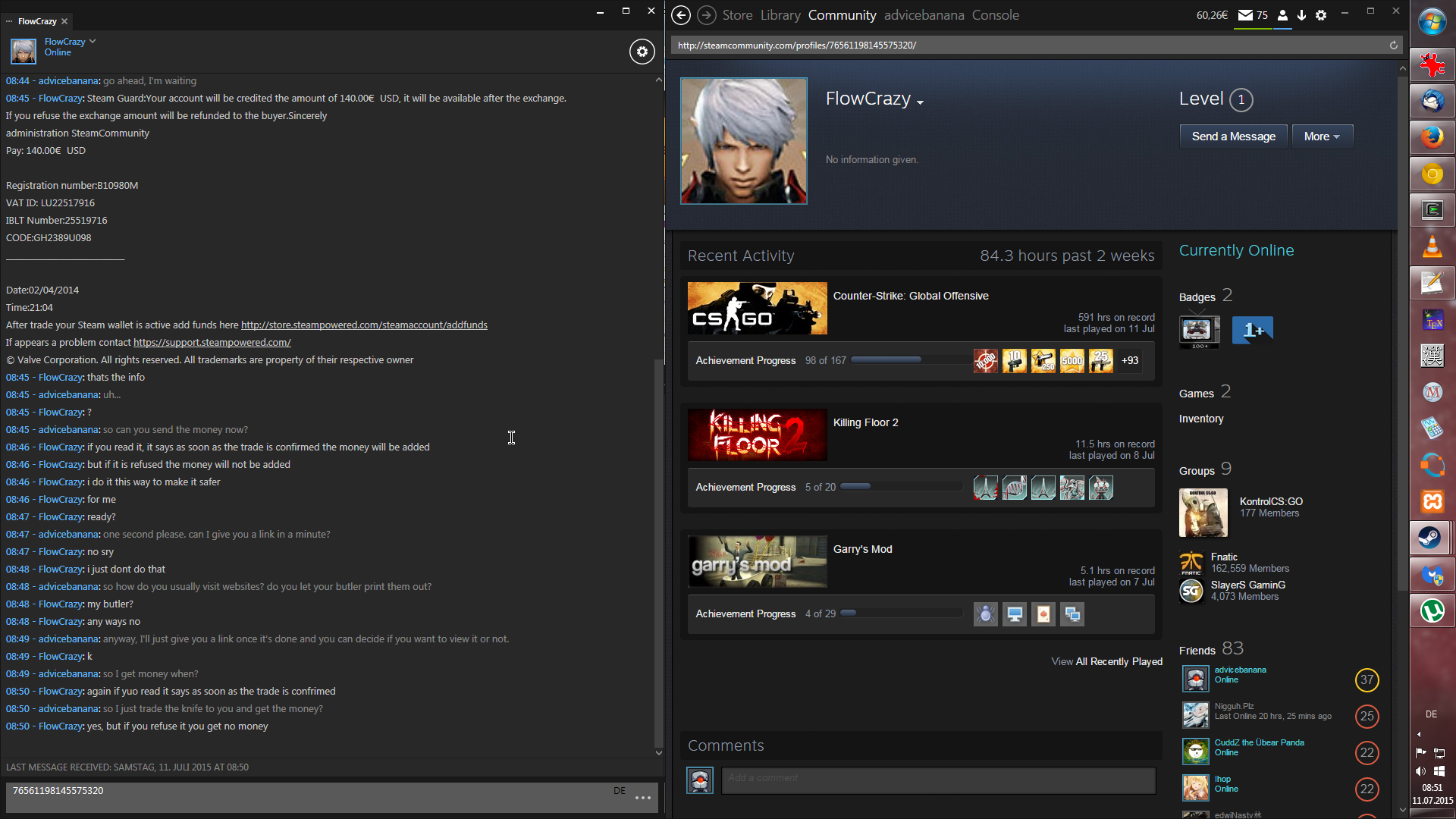
Task: Reload the page with refresh icon
Action: pos(1393,45)
